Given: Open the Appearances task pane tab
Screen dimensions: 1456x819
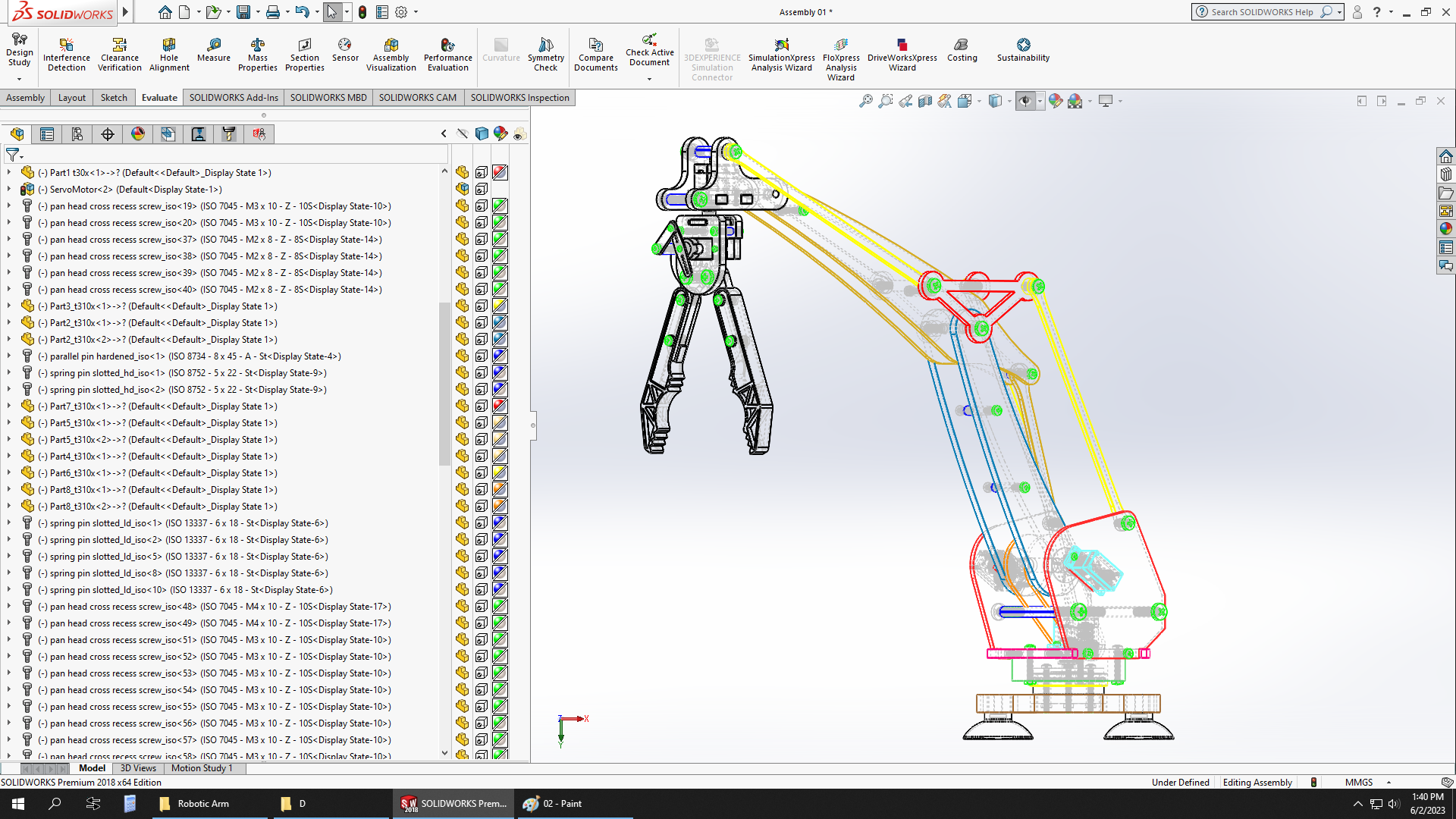Looking at the screenshot, I should [1446, 229].
